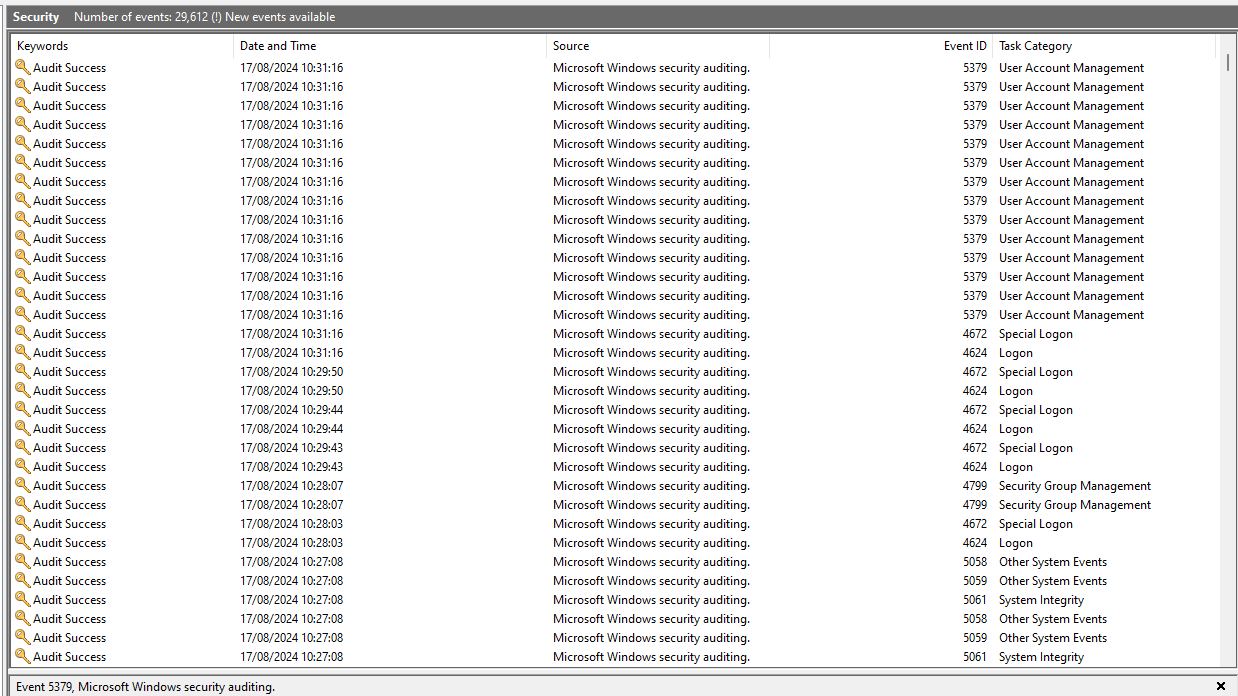Click the Security log title label
Image resolution: width=1238 pixels, height=696 pixels.
36,17
